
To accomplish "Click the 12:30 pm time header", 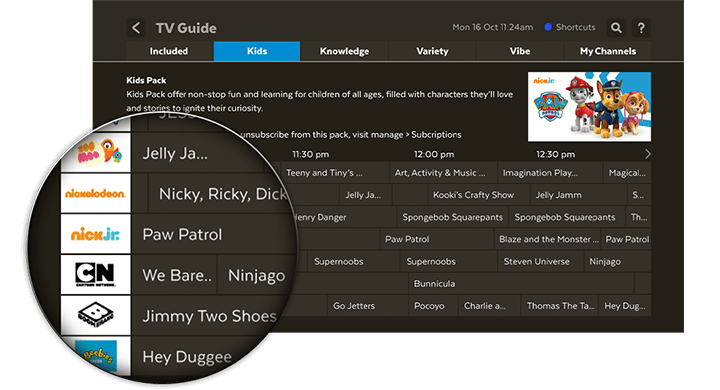I will (x=556, y=154).
